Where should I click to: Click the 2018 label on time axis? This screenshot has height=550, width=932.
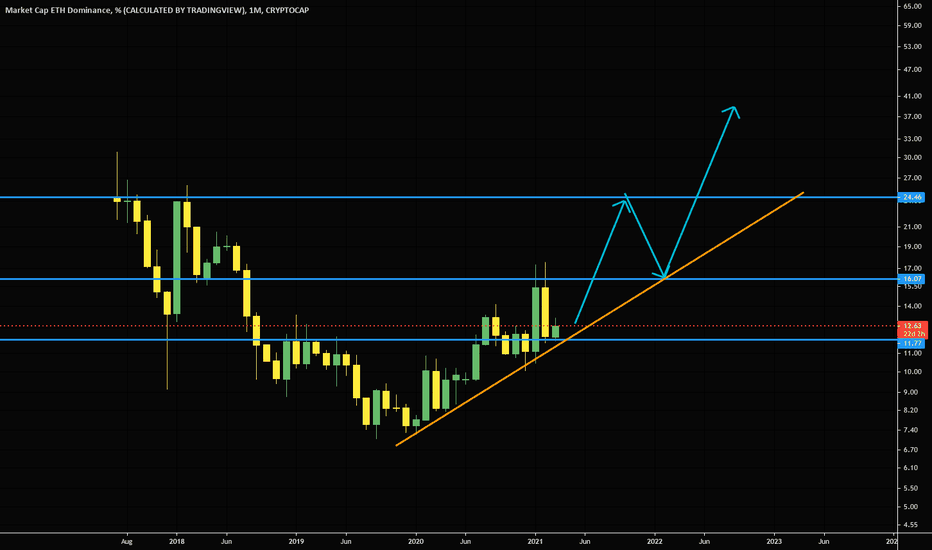tap(177, 542)
